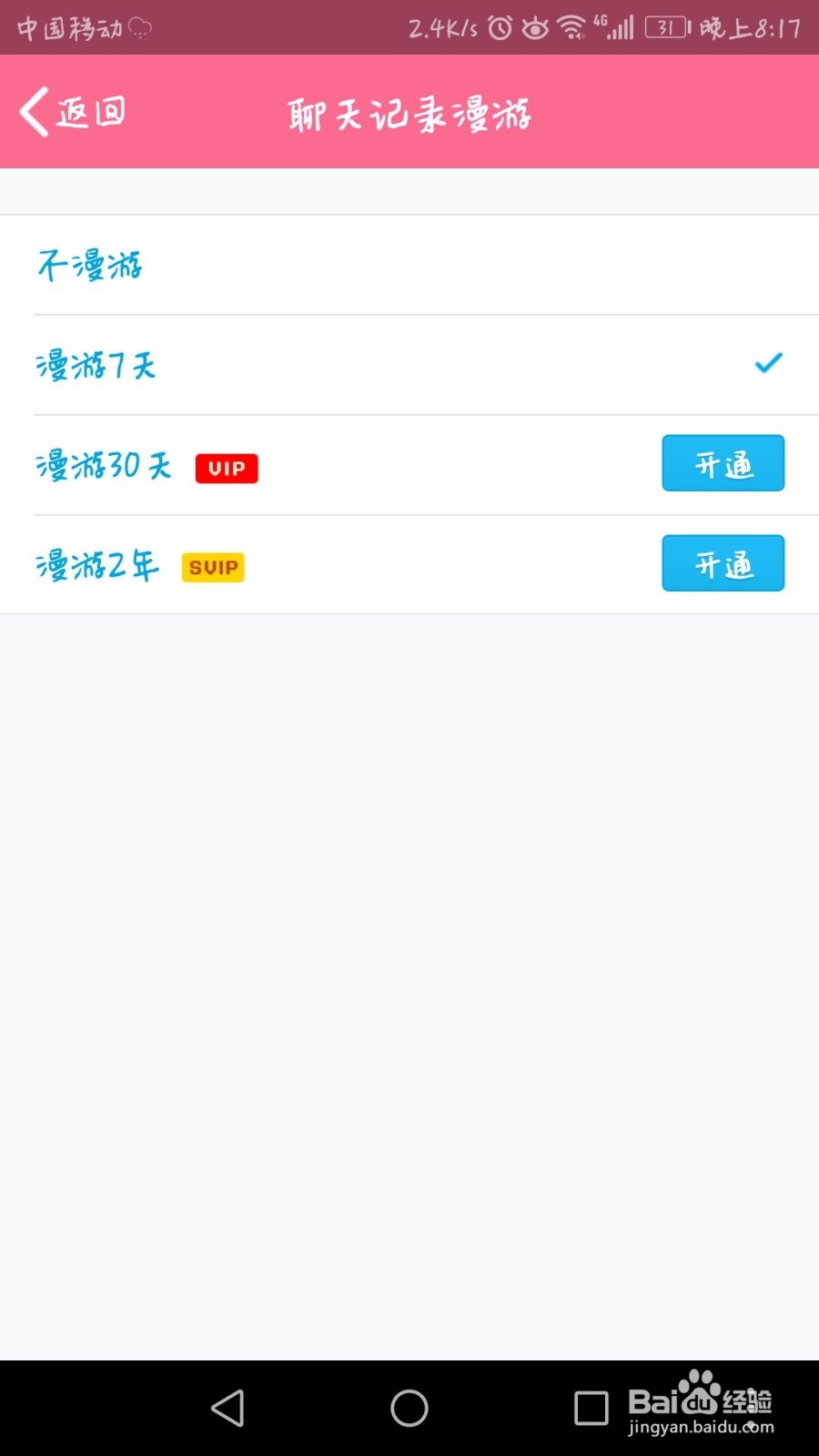
Task: Choose the 漫游2年 option
Action: (96, 566)
